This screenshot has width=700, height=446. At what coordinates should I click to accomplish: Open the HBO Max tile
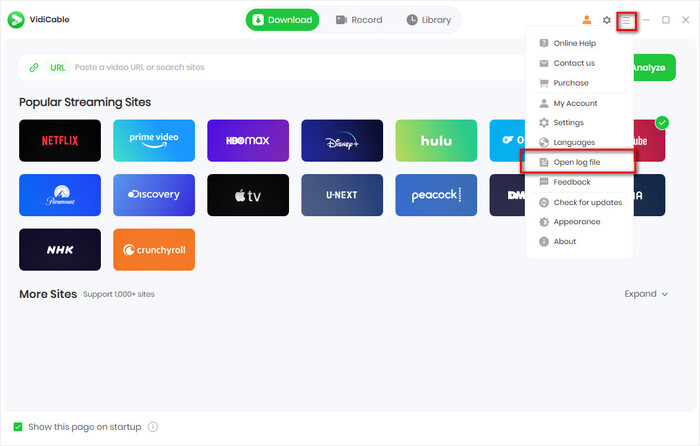tap(248, 141)
